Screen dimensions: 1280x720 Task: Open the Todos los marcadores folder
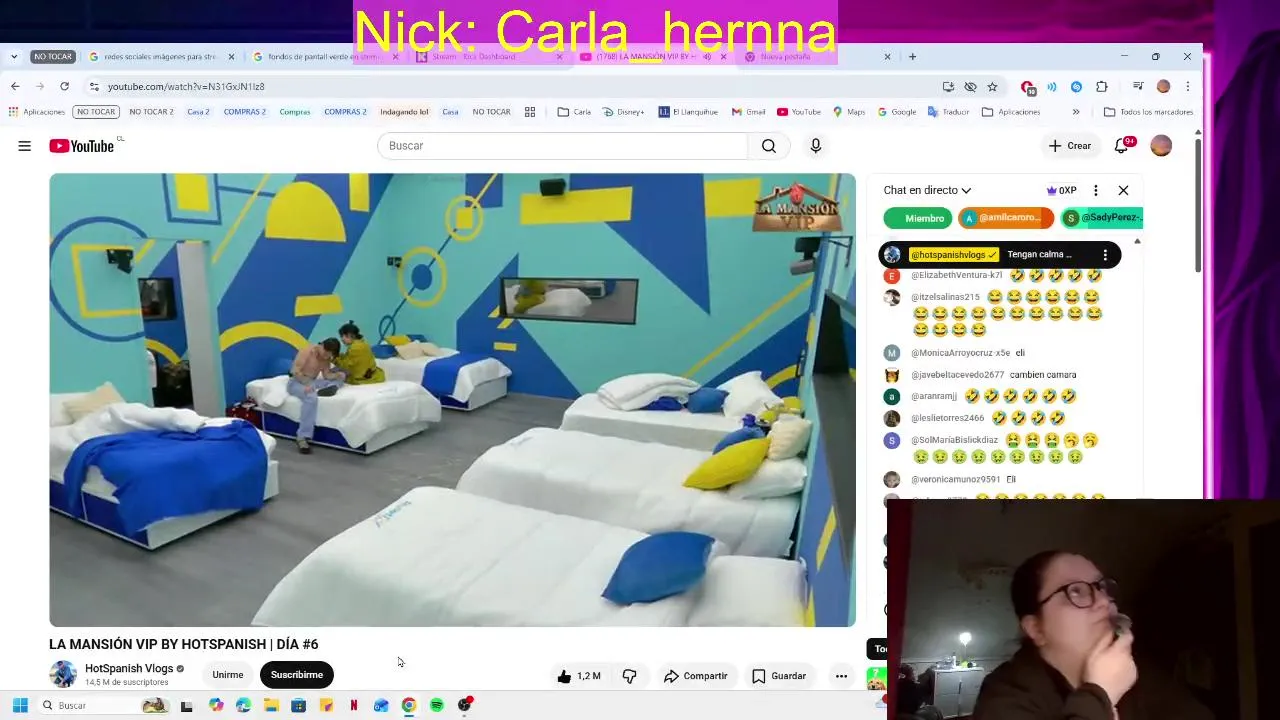[x=1148, y=112]
